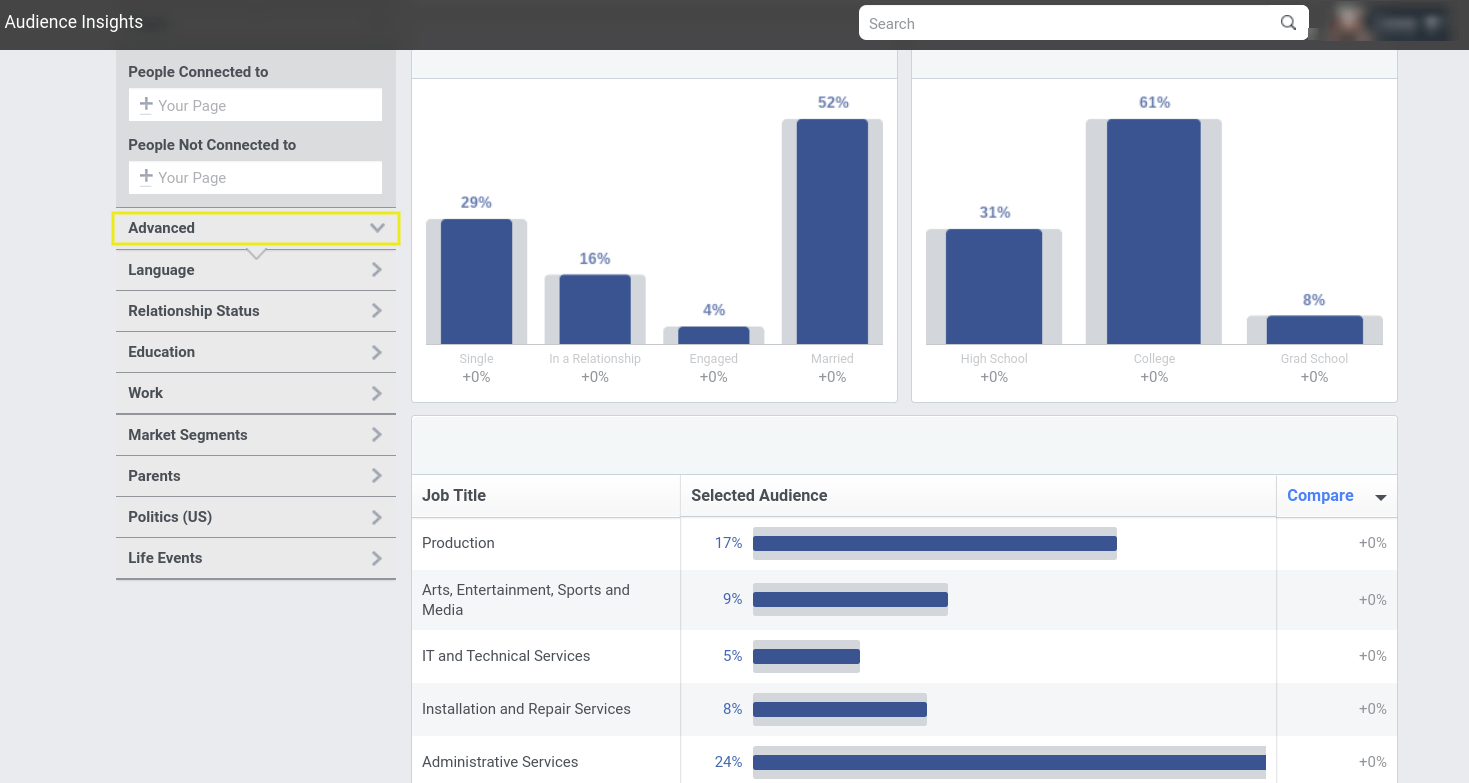Click the Engaged bar
Screen dimensions: 1469x783
pos(713,336)
